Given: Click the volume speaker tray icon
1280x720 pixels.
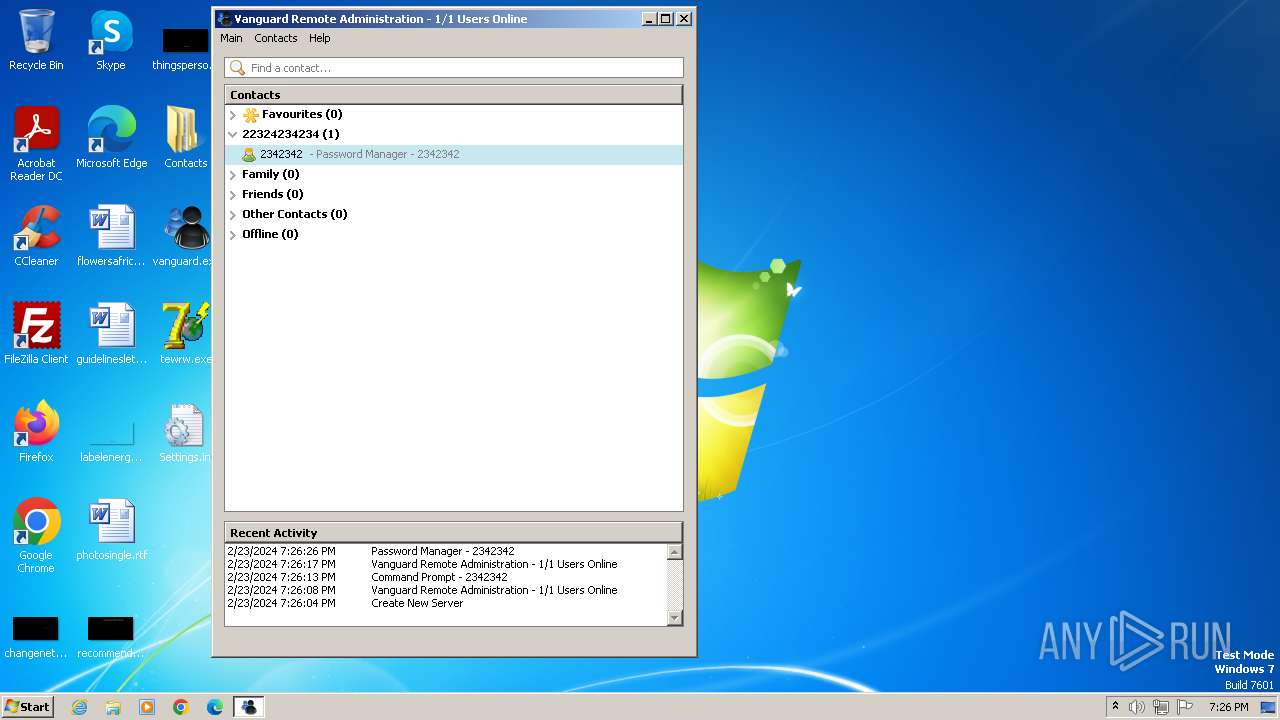Looking at the screenshot, I should point(1137,707).
